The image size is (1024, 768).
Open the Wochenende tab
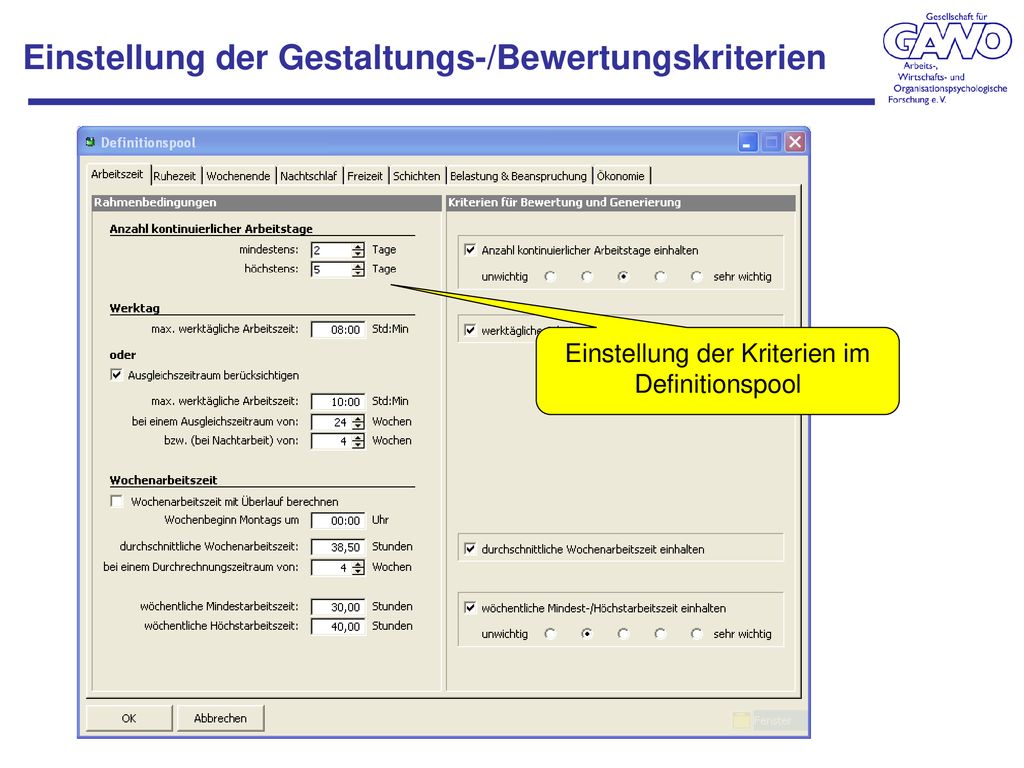[238, 176]
